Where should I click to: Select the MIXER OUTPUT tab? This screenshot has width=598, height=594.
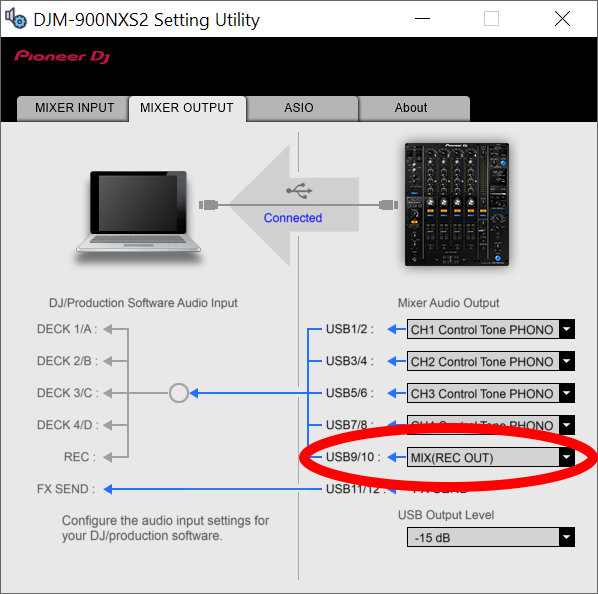coord(187,108)
